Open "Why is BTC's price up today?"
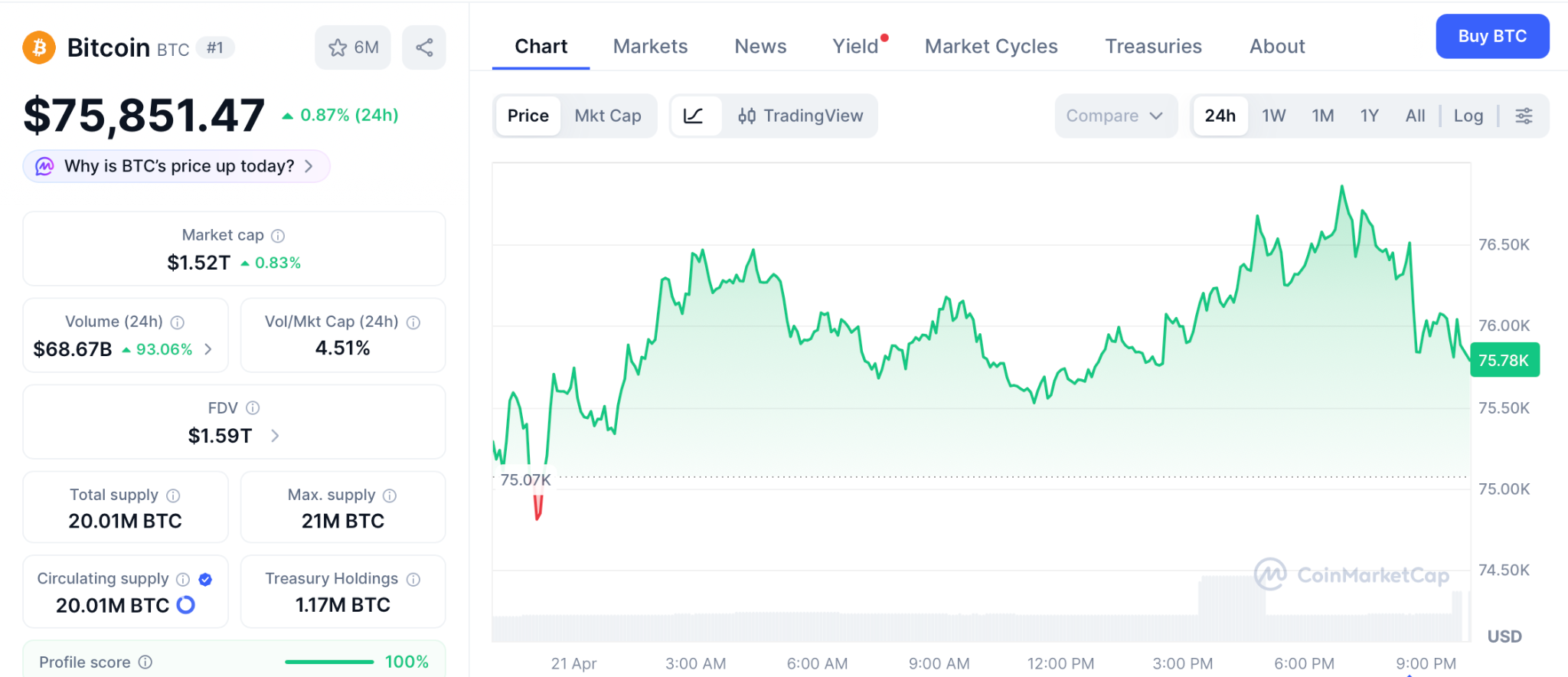This screenshot has width=1568, height=677. pos(177,166)
